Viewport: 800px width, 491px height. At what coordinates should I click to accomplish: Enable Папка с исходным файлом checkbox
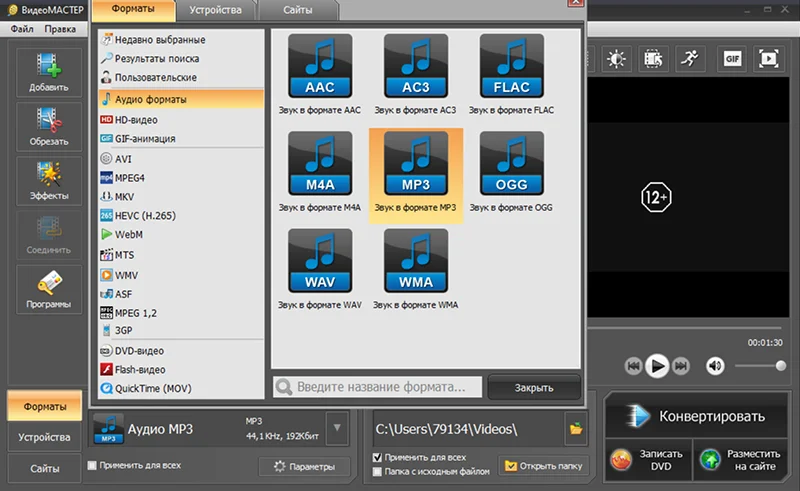(x=378, y=472)
